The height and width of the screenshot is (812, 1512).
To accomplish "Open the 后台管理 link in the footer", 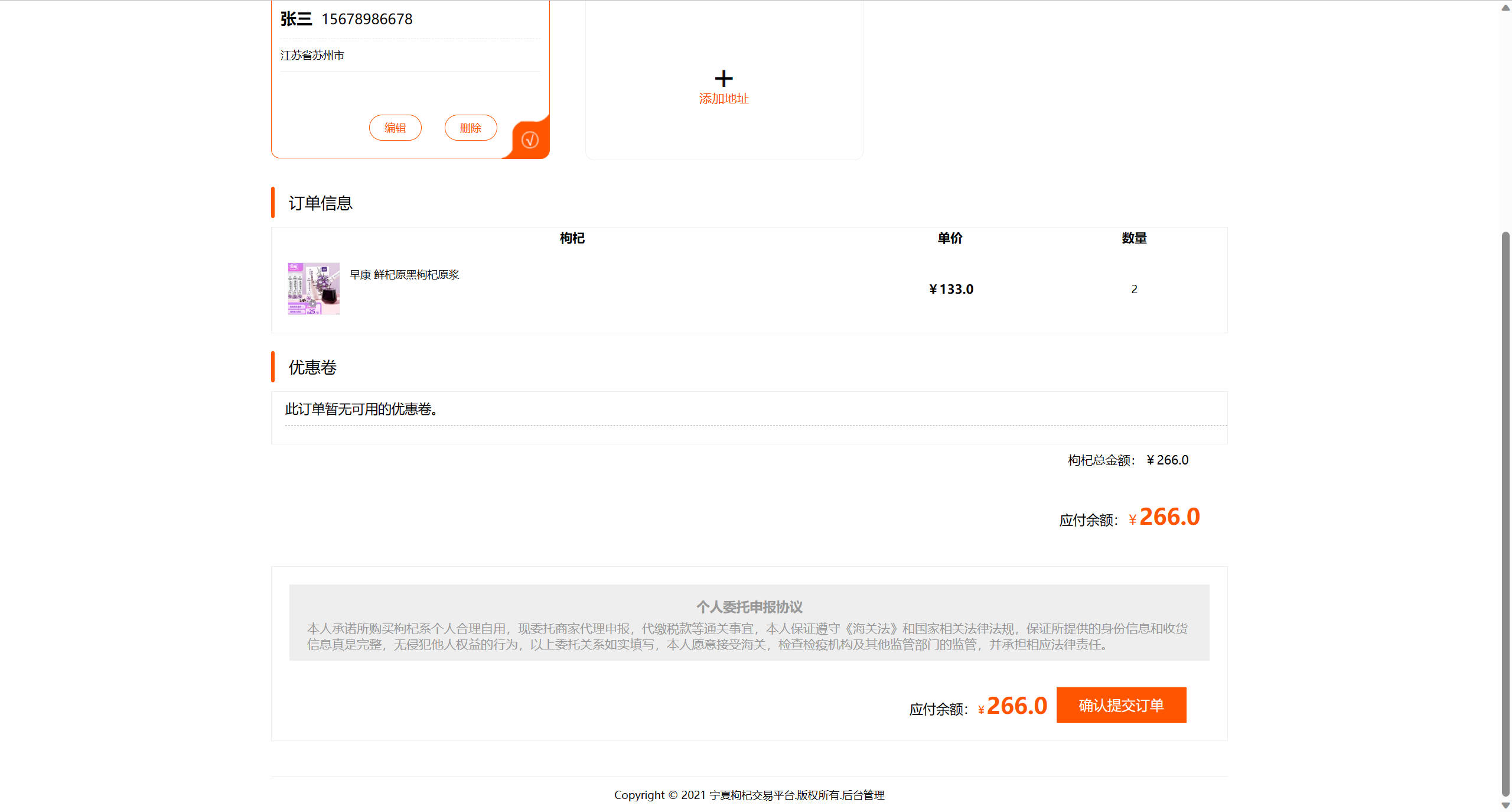I will click(864, 795).
